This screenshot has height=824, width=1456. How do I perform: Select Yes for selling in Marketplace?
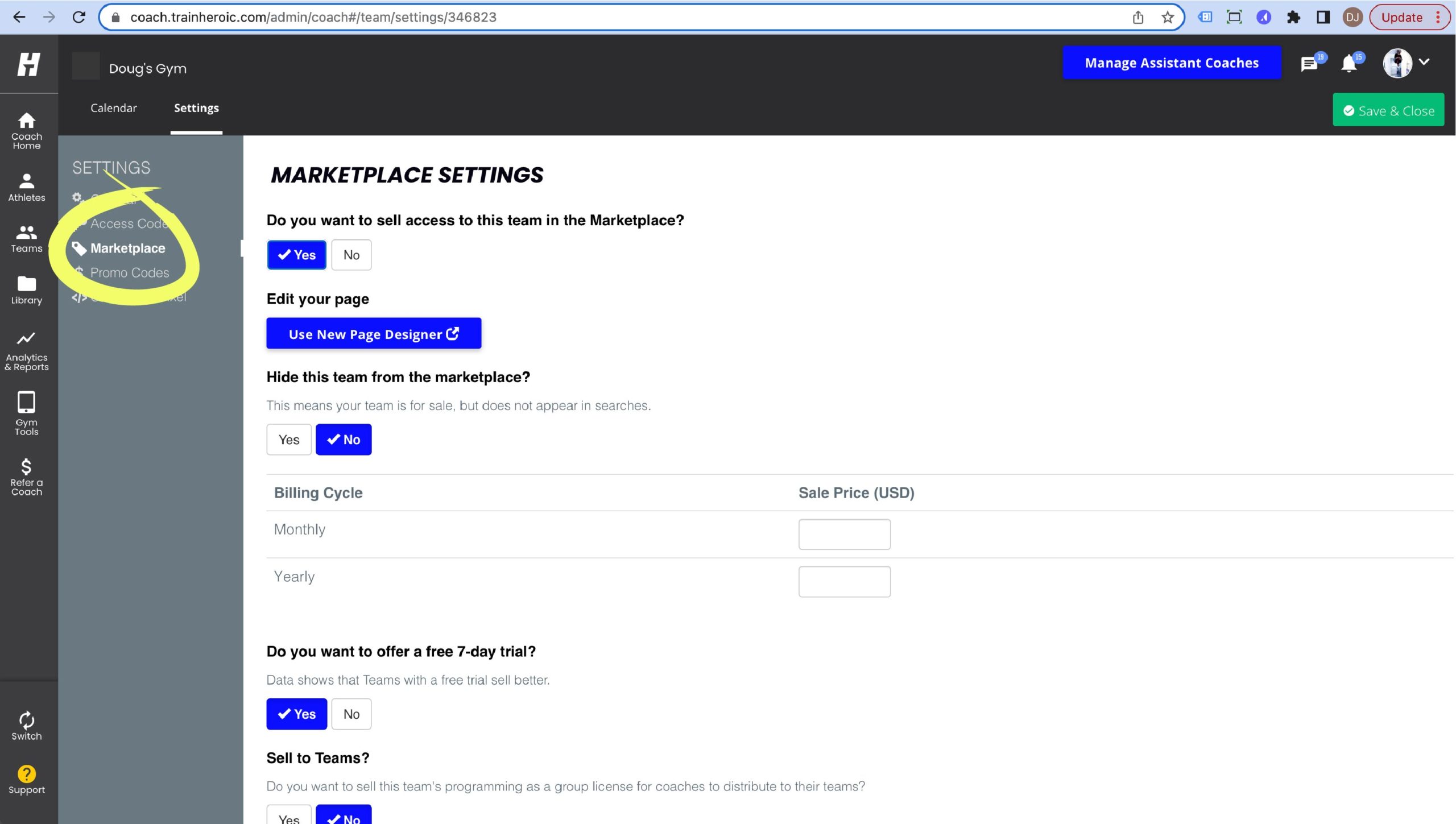296,255
